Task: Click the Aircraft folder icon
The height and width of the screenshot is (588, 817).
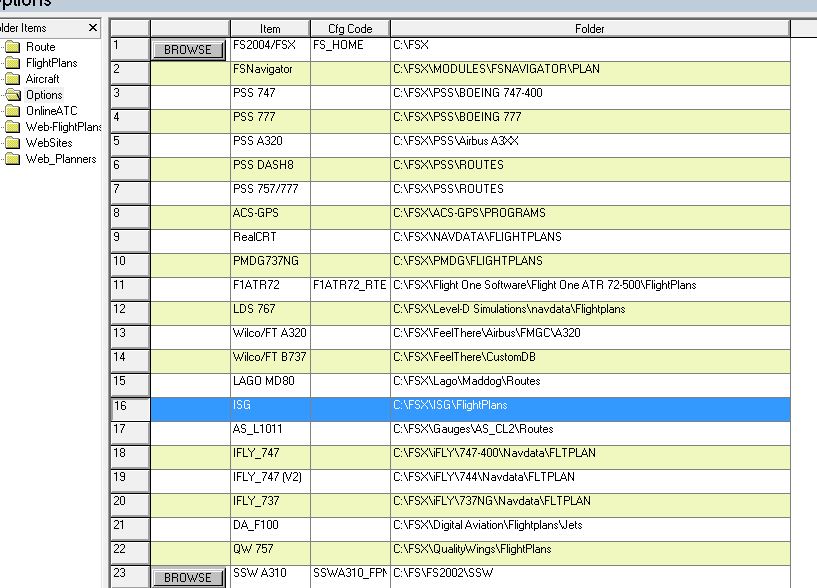Action: pyautogui.click(x=13, y=79)
